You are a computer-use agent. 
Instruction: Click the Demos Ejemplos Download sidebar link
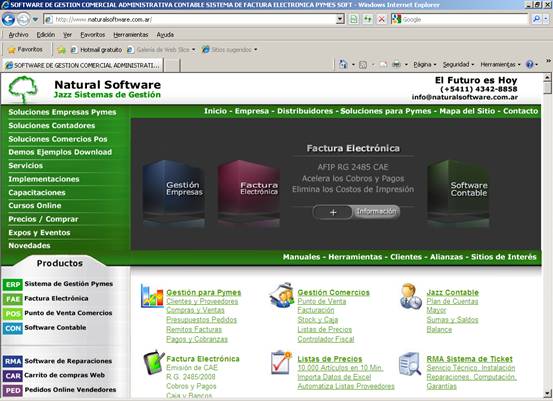pyautogui.click(x=60, y=152)
